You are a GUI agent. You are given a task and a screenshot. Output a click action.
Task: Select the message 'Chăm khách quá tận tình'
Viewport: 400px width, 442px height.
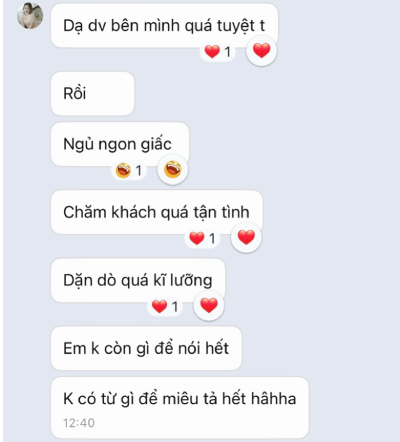(157, 212)
